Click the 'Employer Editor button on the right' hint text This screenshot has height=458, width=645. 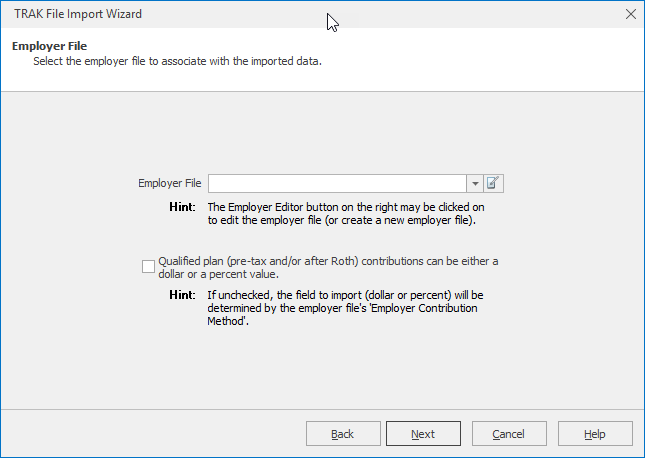point(345,207)
